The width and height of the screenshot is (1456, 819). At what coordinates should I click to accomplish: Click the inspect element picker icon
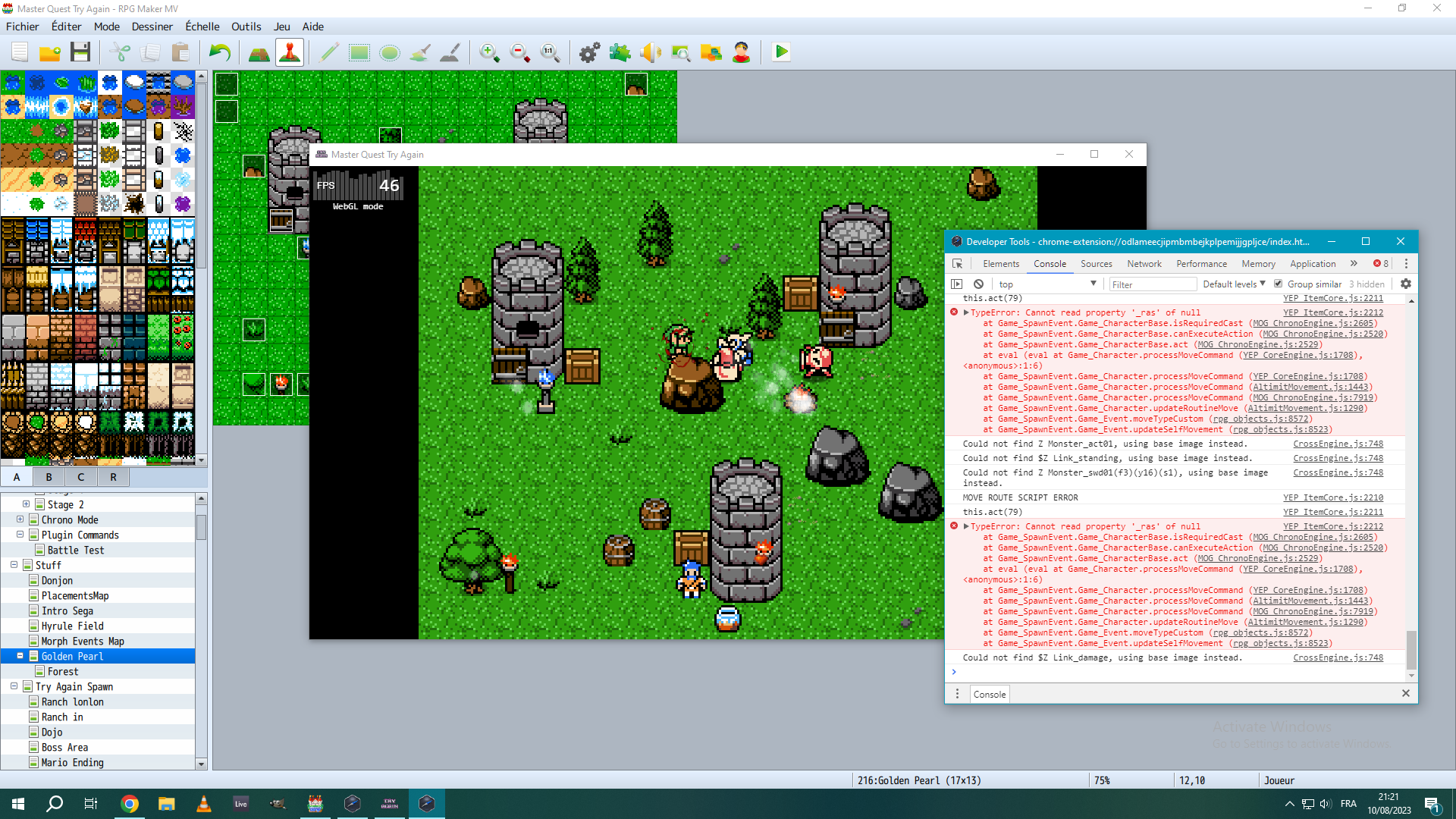click(958, 264)
